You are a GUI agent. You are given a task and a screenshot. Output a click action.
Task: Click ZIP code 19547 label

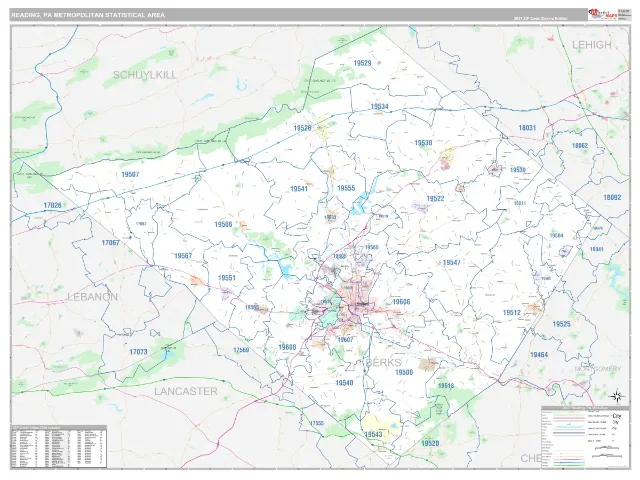tap(451, 262)
